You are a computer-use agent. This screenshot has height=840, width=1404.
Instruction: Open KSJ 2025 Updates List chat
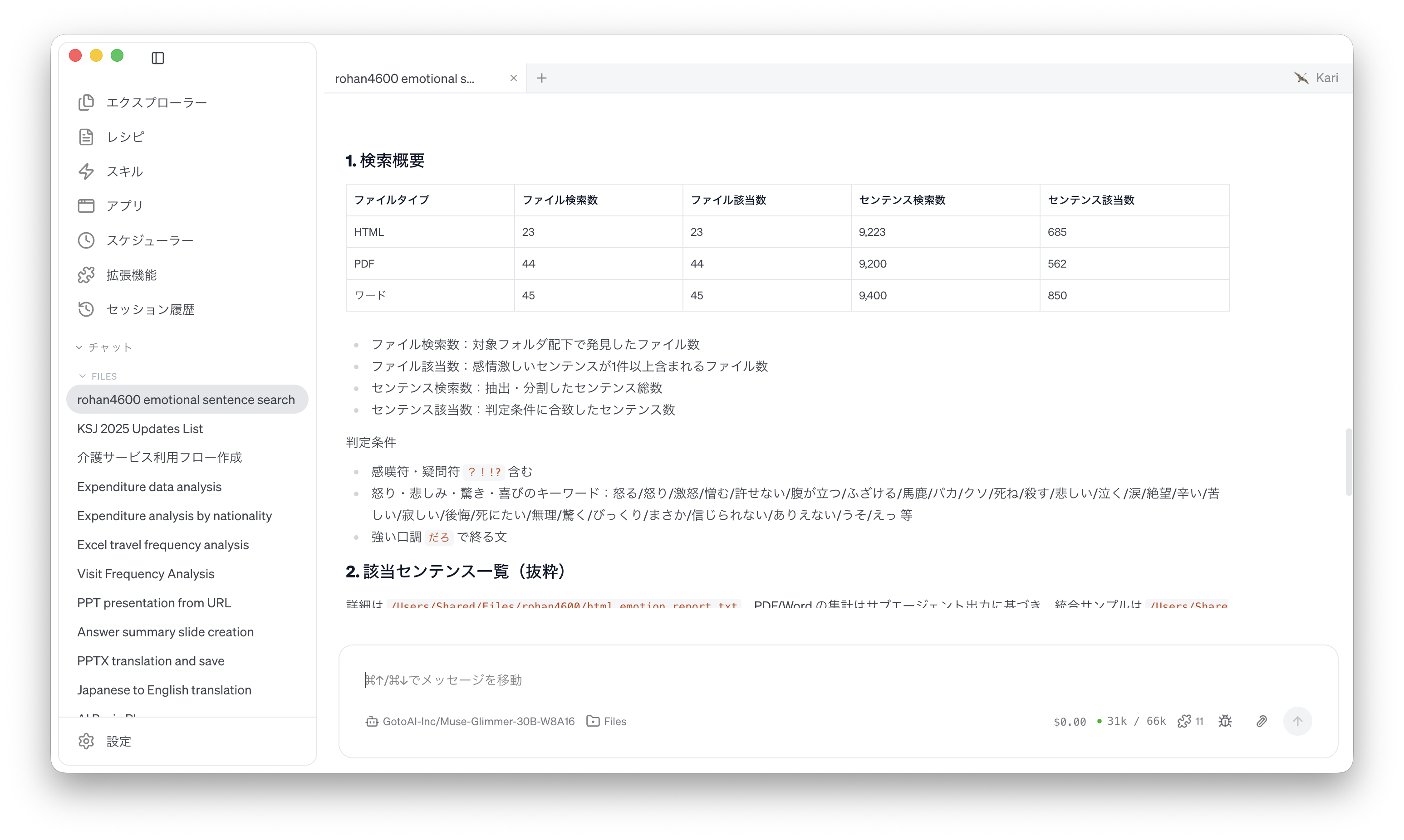(x=140, y=429)
